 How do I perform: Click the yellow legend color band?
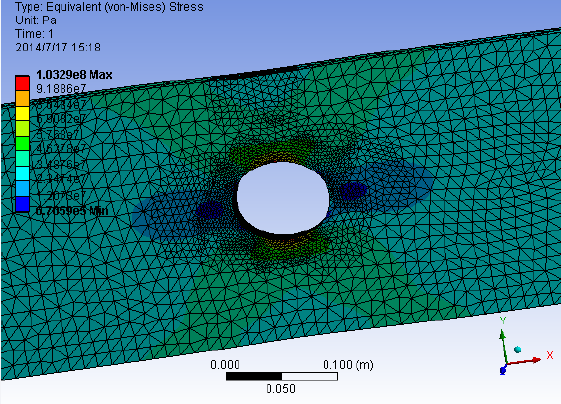click(22, 113)
